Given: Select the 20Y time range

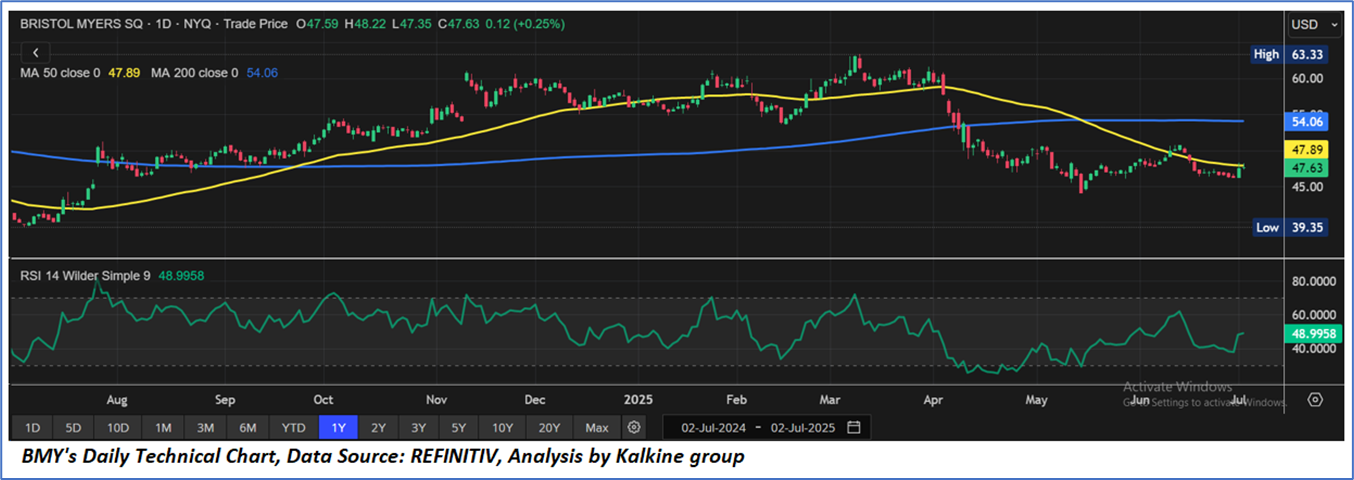Looking at the screenshot, I should point(549,428).
